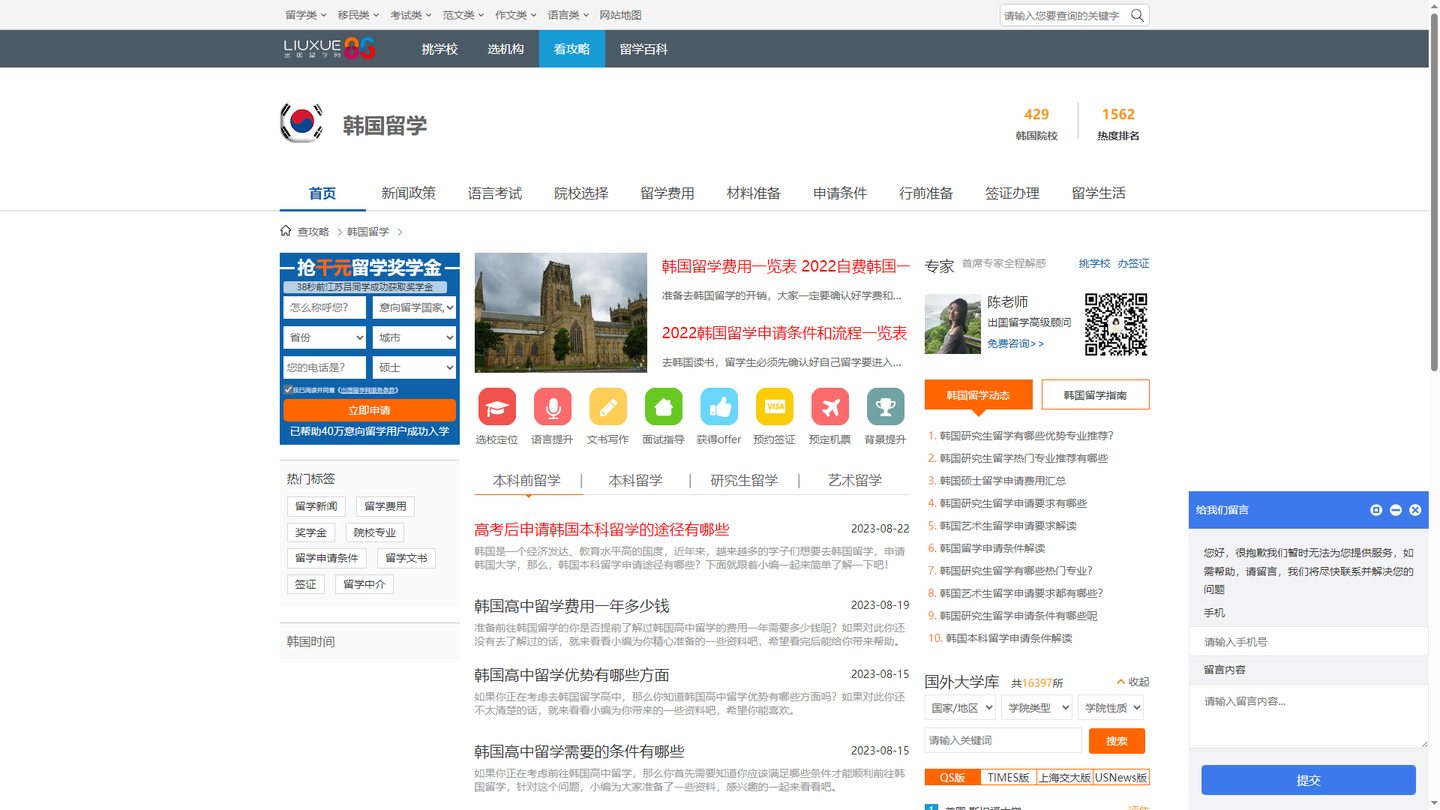Click the QR code image
Screen dimensions: 1440x810
1116,324
